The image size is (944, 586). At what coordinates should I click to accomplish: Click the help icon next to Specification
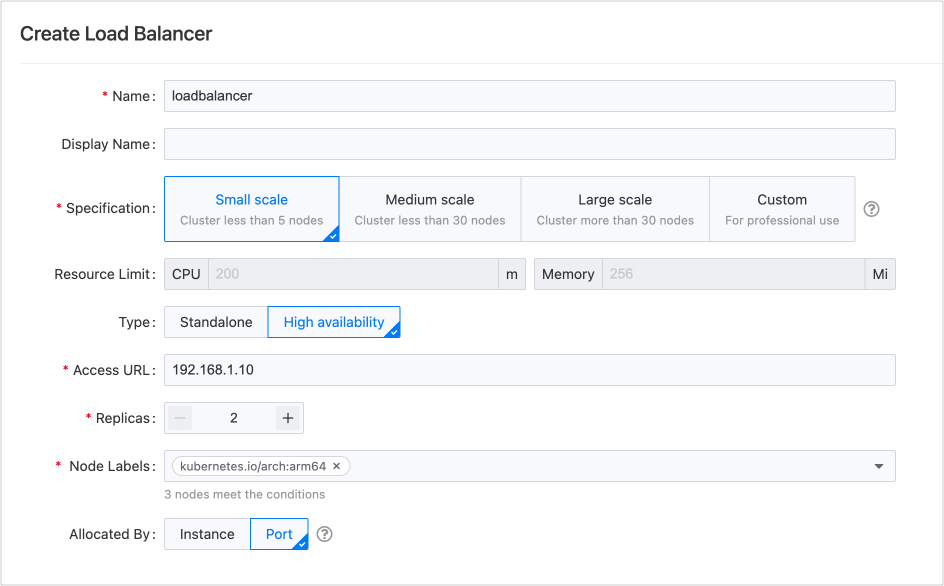click(871, 209)
